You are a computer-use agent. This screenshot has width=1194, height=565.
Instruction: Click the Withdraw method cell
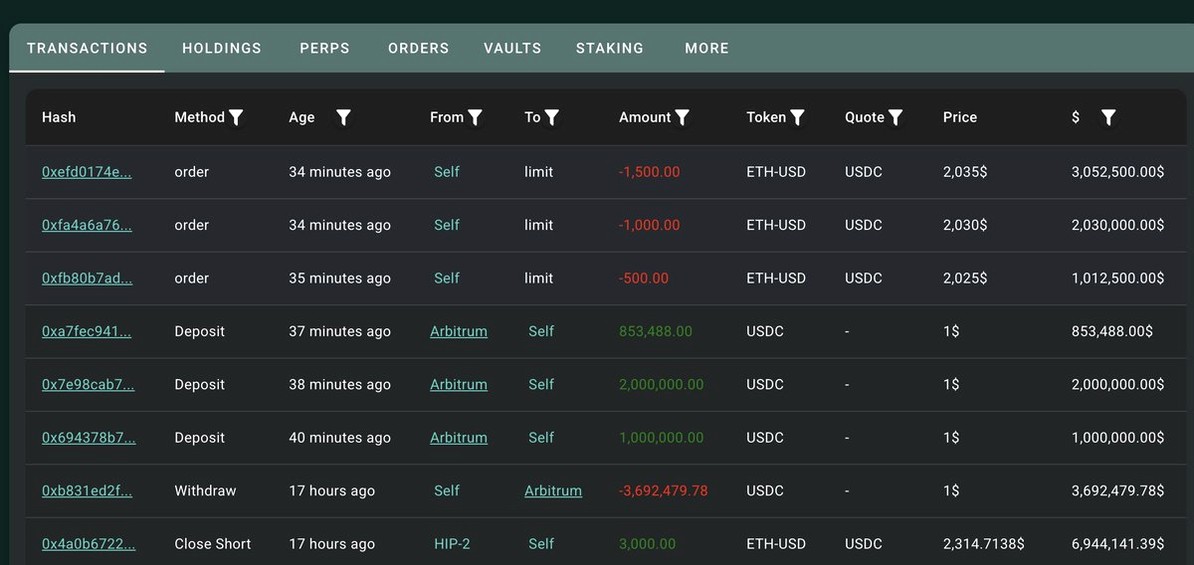(x=205, y=491)
